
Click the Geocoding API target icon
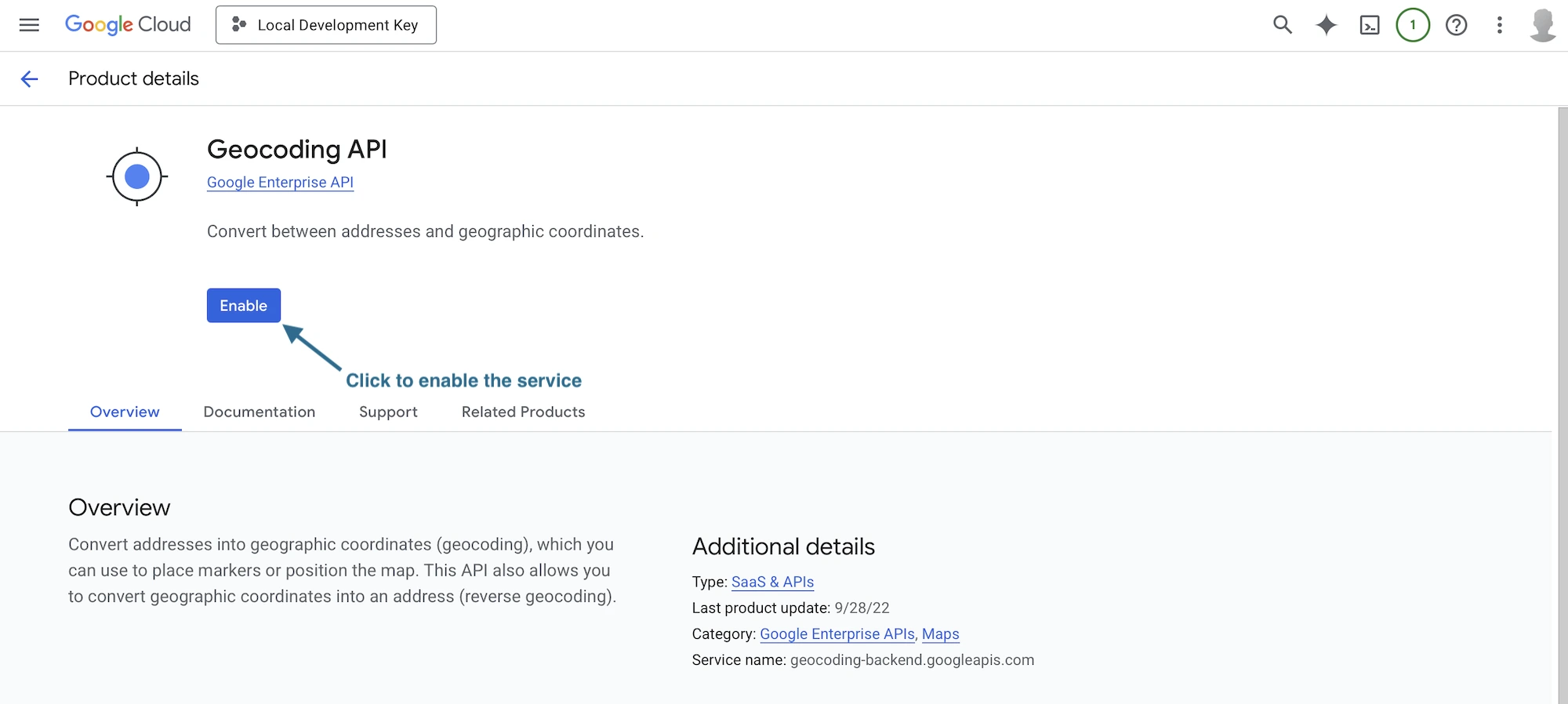137,176
